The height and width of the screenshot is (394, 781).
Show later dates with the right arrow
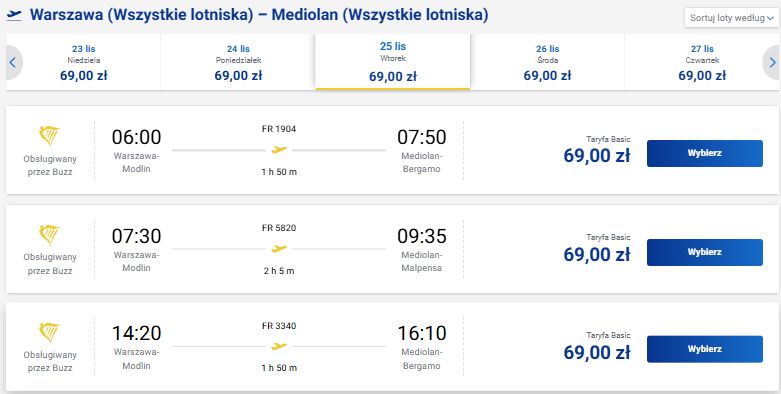pyautogui.click(x=772, y=63)
